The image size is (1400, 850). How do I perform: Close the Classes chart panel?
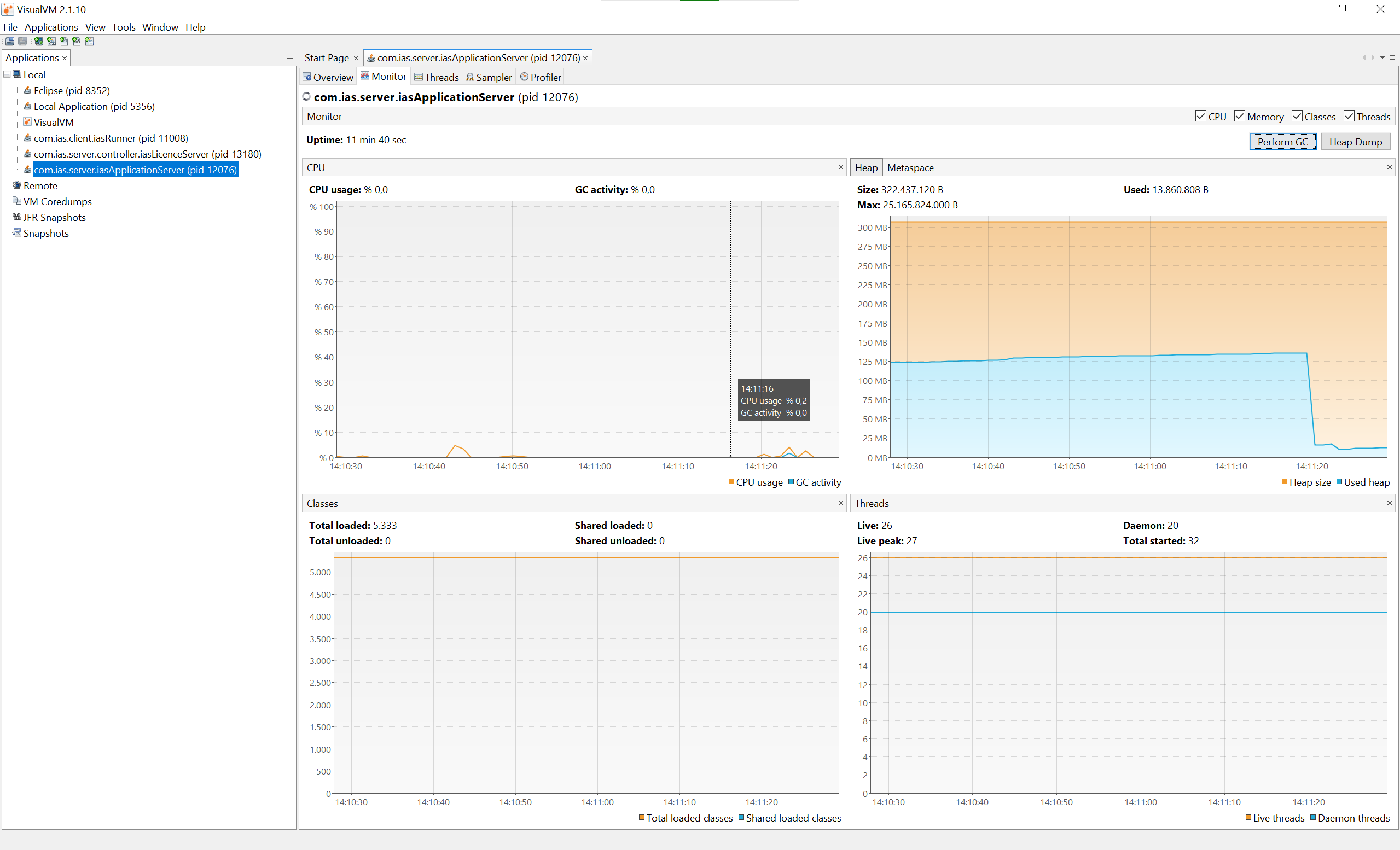[840, 503]
